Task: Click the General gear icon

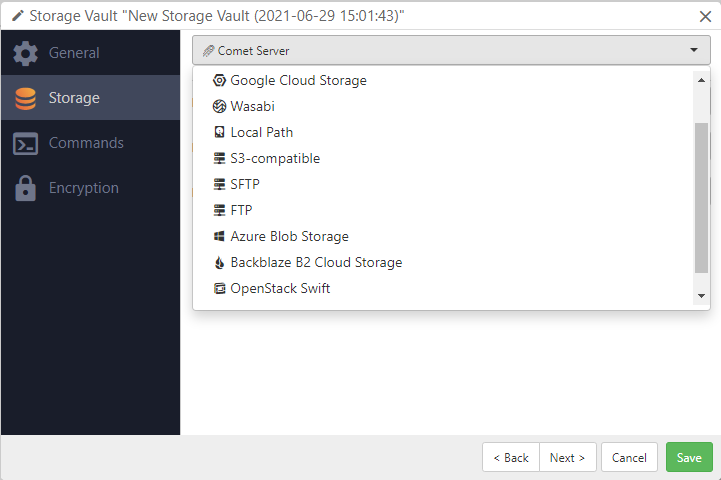Action: point(26,53)
